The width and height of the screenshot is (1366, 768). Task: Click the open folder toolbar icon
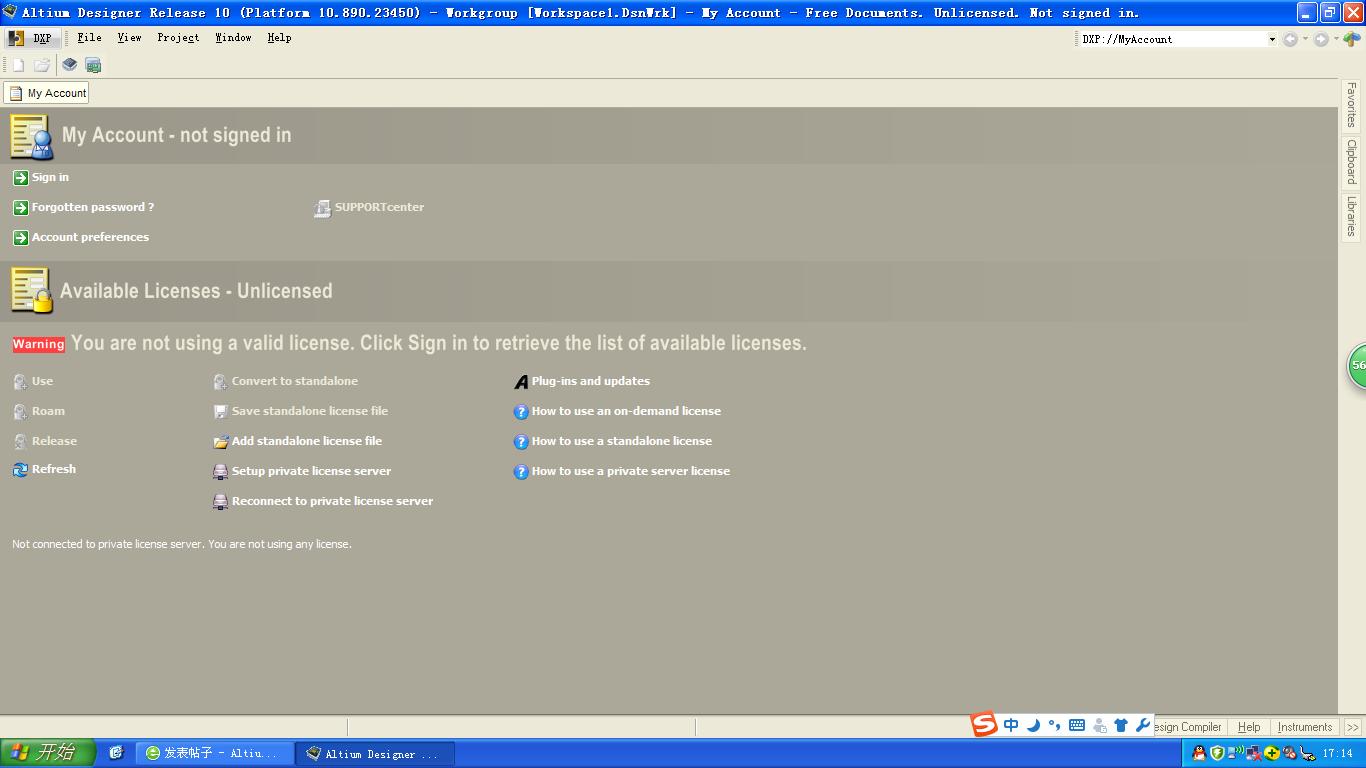(42, 65)
